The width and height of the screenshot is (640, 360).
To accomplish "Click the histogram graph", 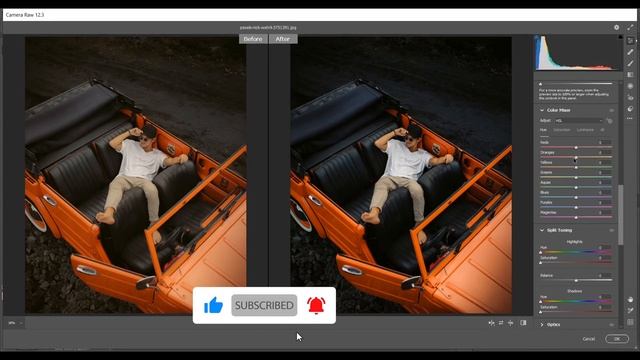I will tap(579, 53).
